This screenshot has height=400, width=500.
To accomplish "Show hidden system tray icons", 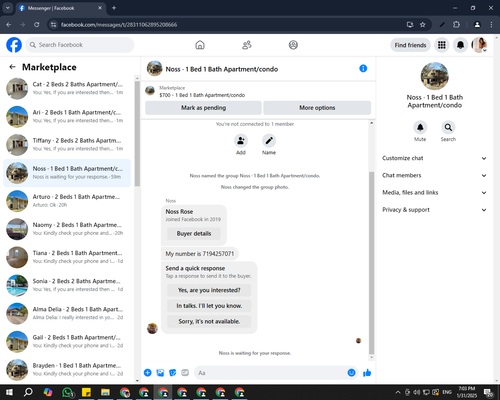I will [x=398, y=392].
